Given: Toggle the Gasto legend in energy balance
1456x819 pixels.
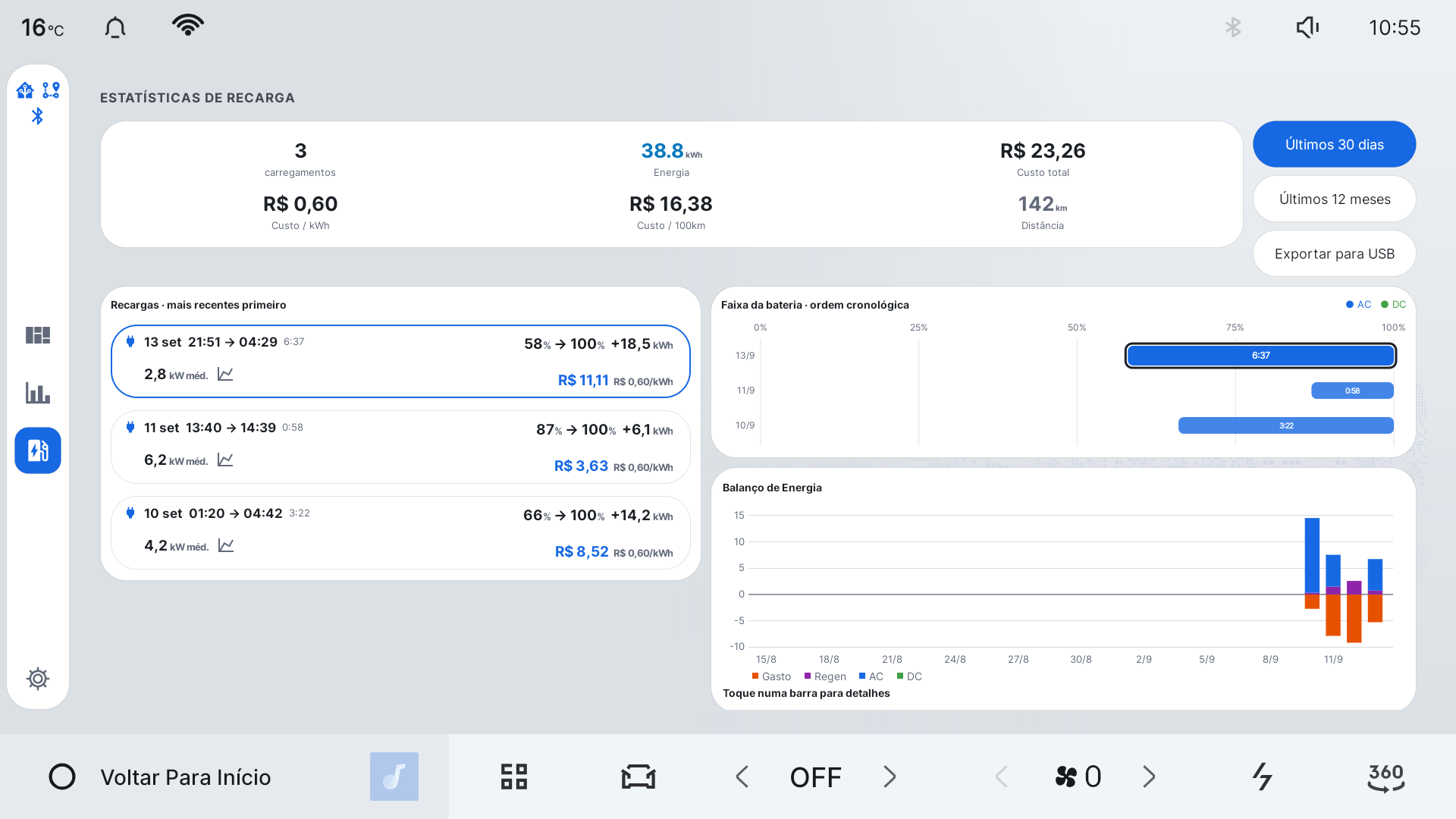Looking at the screenshot, I should 771,676.
